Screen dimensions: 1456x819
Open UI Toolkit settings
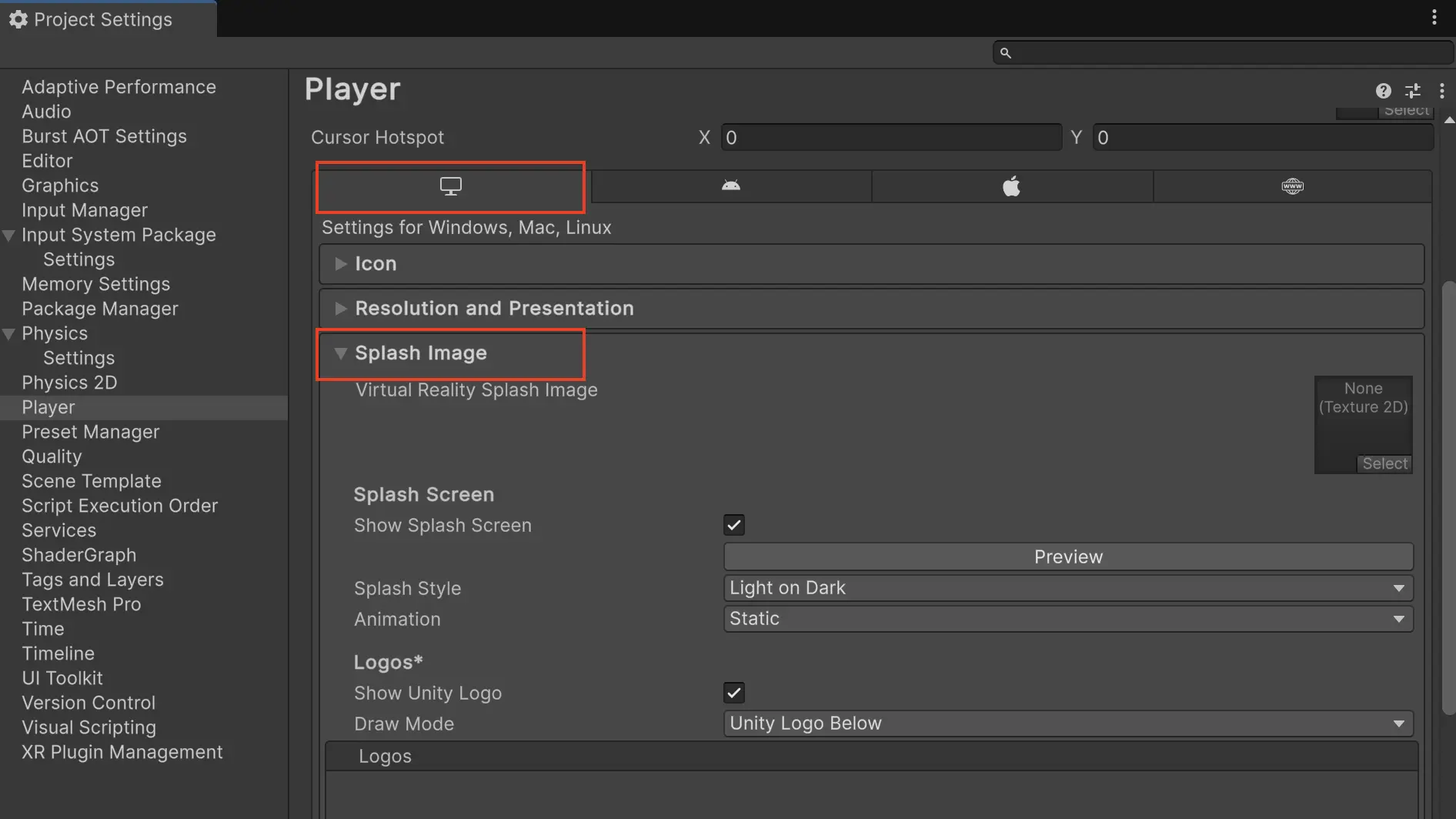62,678
